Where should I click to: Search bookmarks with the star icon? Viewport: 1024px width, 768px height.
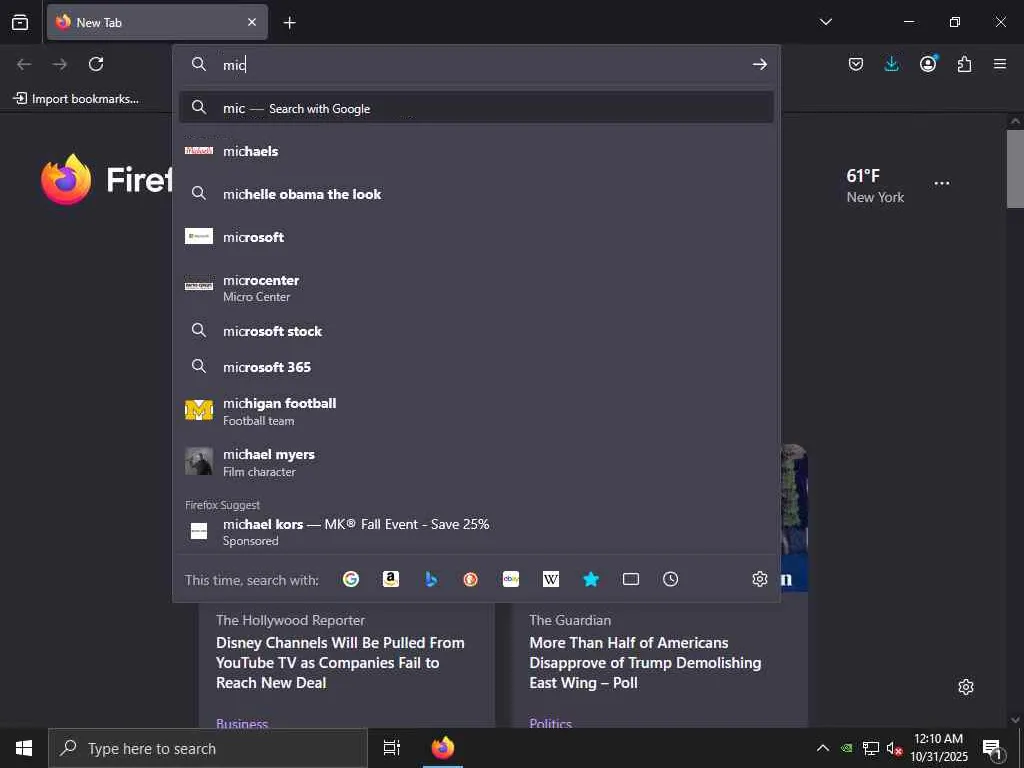(x=591, y=579)
